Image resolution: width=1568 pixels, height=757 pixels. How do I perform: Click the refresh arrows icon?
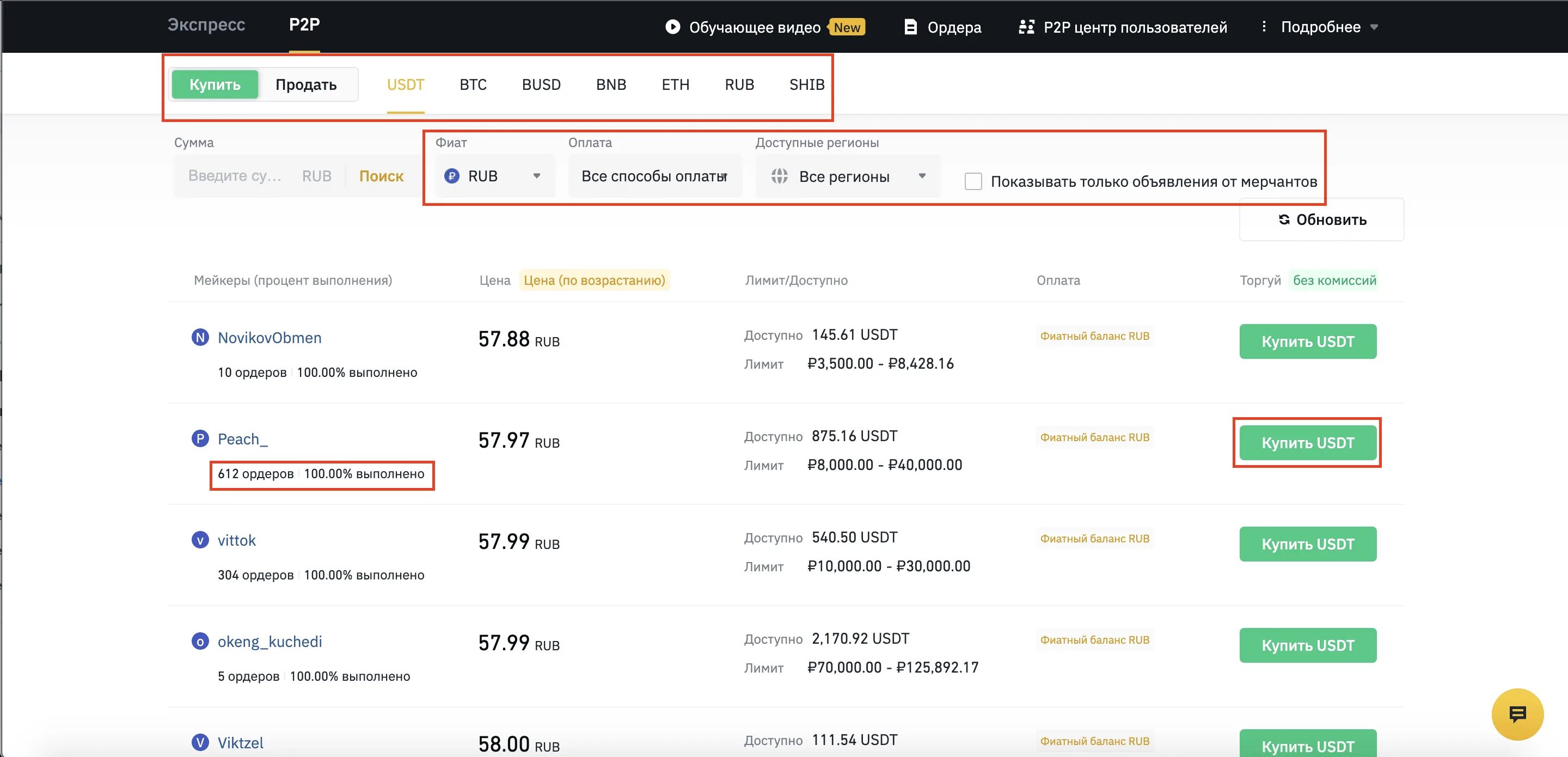1284,219
